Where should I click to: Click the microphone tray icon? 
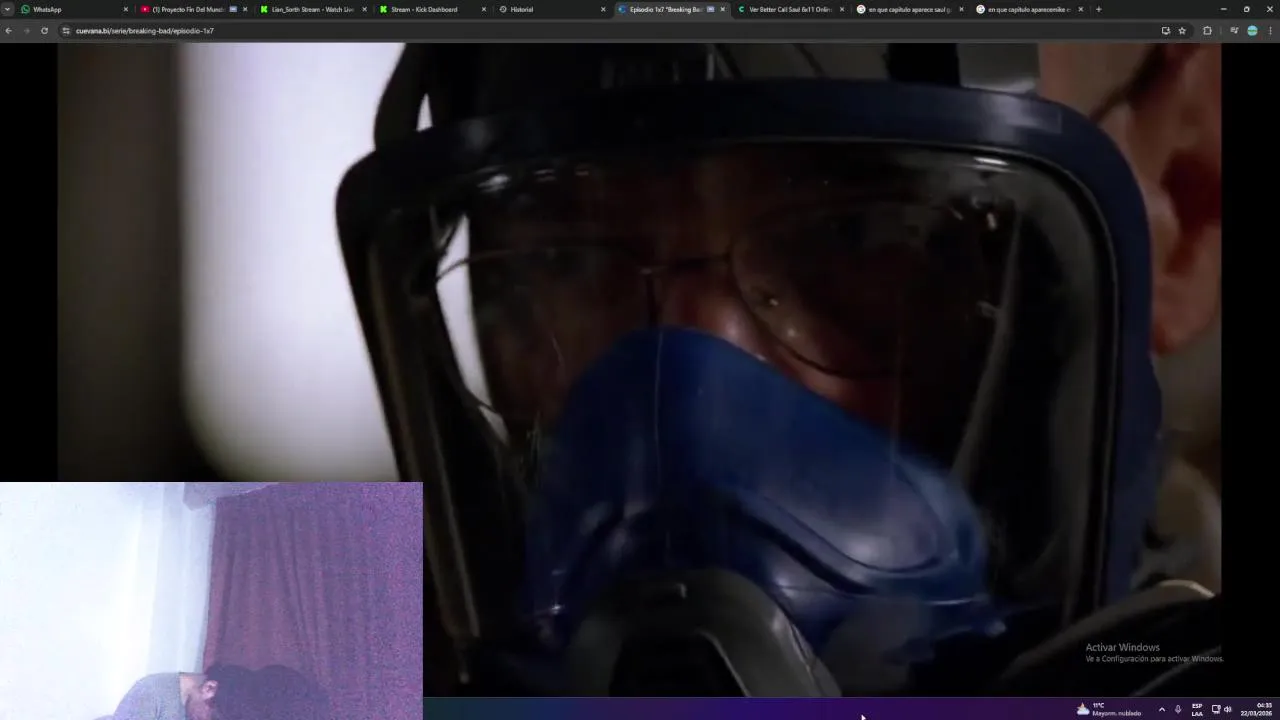click(x=1178, y=709)
